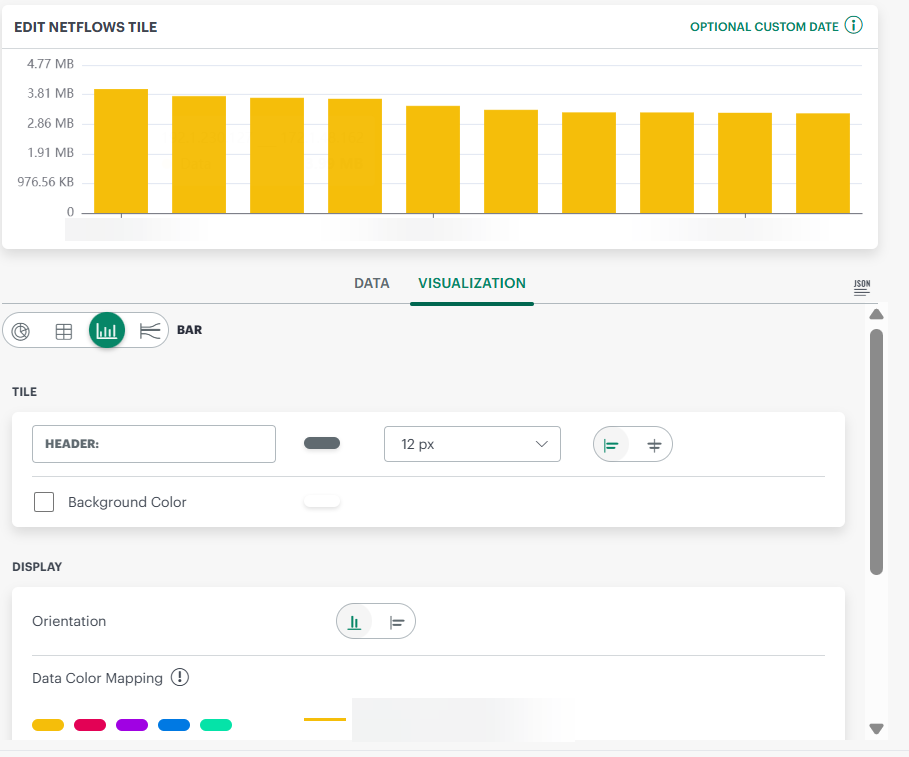Select the bar chart visualization icon
909x757 pixels.
point(107,330)
